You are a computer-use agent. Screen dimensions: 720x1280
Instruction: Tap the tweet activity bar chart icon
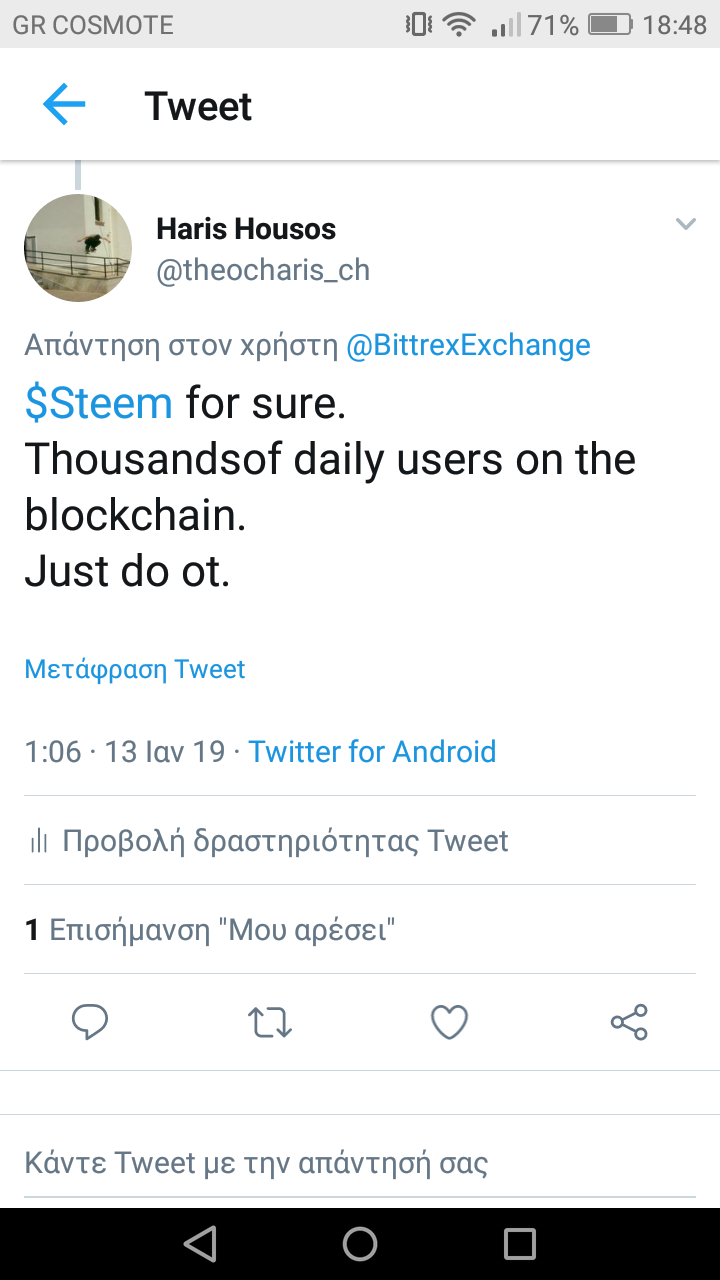tap(39, 842)
